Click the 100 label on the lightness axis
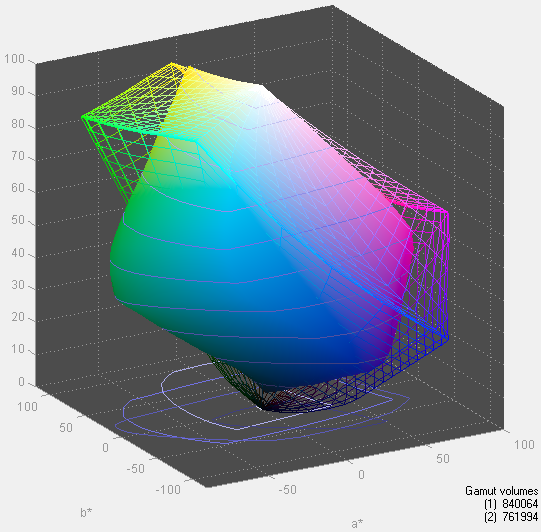This screenshot has width=541, height=532. [x=14, y=59]
